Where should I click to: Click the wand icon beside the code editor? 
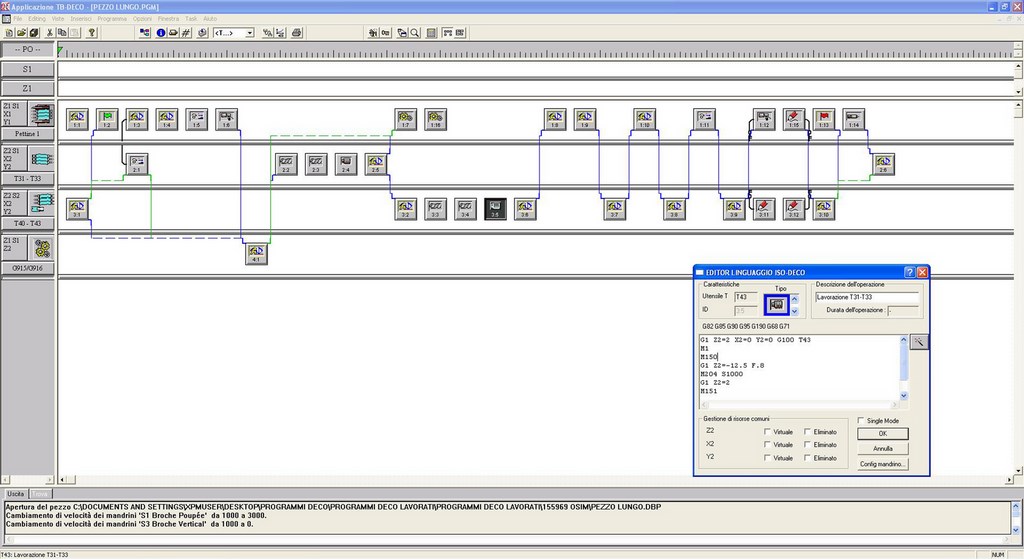click(918, 342)
